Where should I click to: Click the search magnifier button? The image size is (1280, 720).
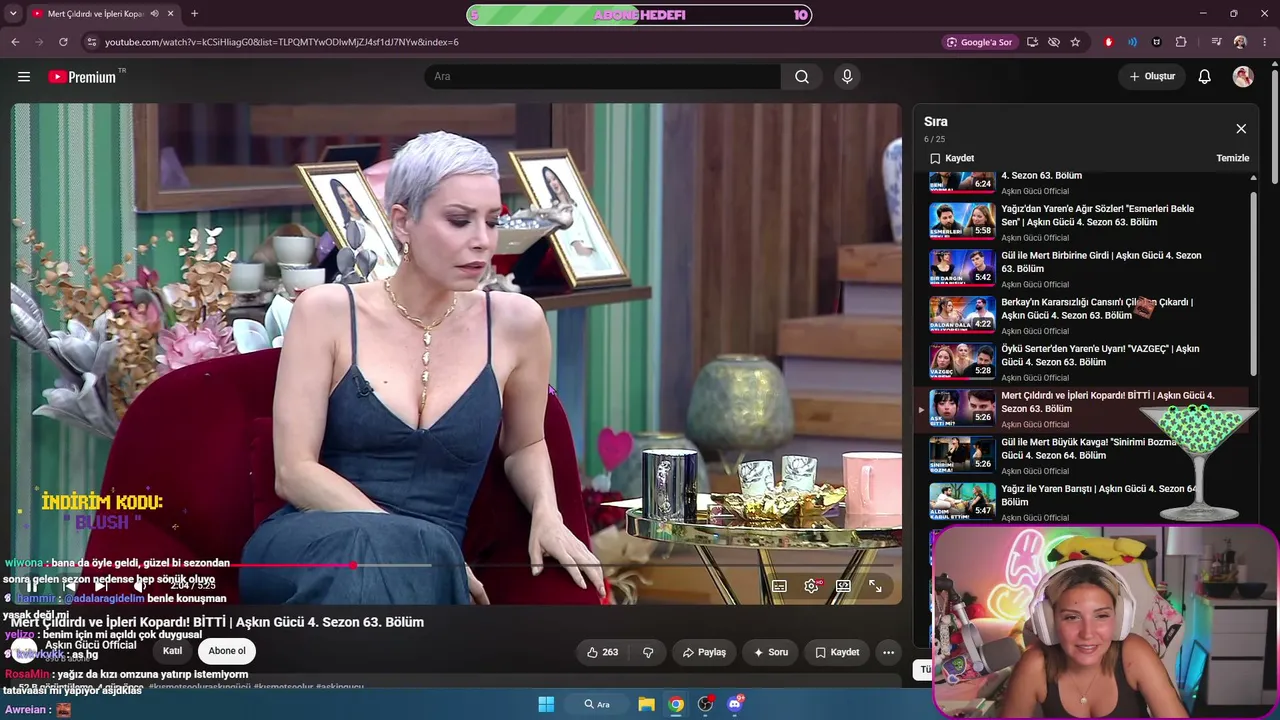(802, 77)
